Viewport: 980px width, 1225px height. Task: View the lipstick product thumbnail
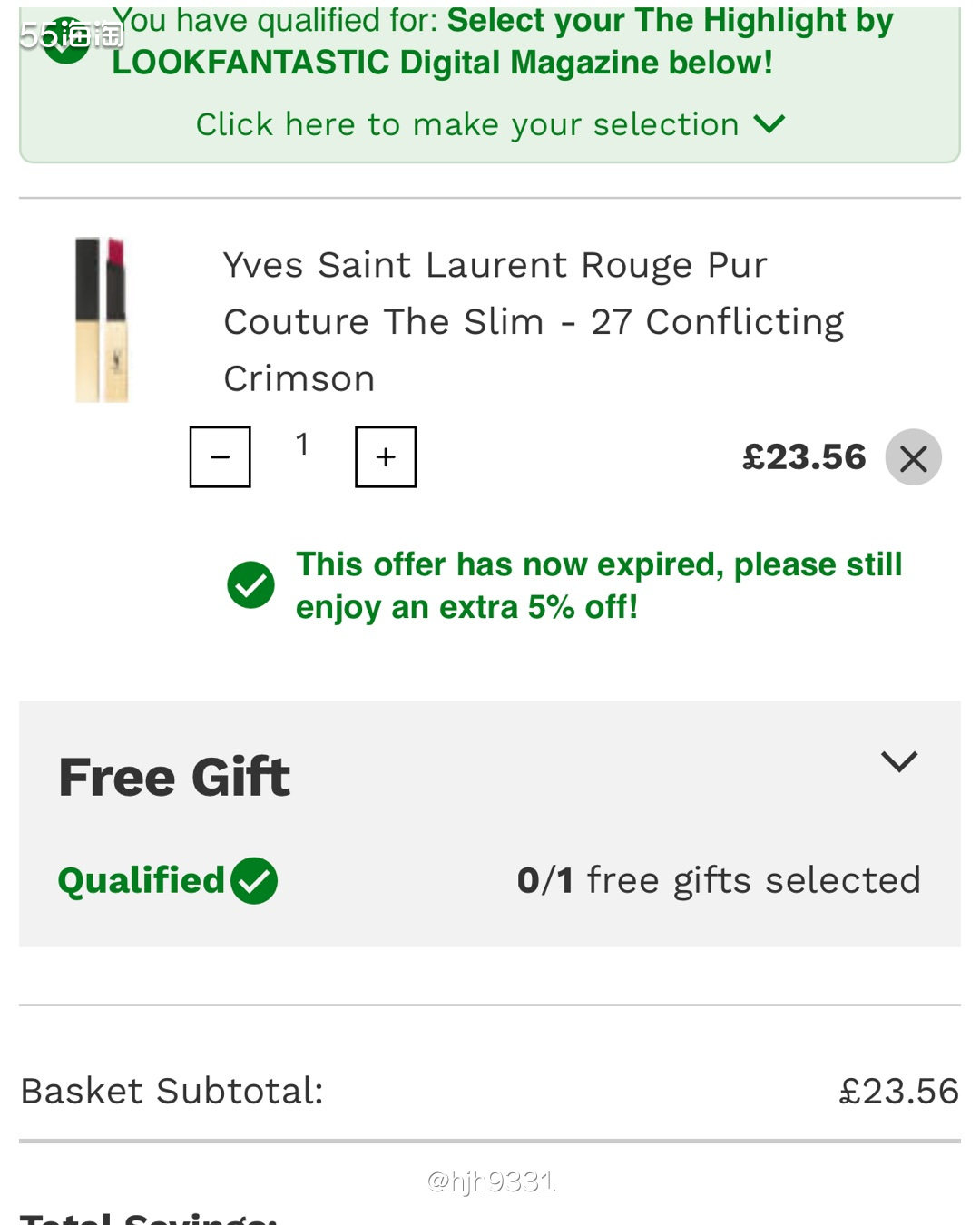(102, 319)
